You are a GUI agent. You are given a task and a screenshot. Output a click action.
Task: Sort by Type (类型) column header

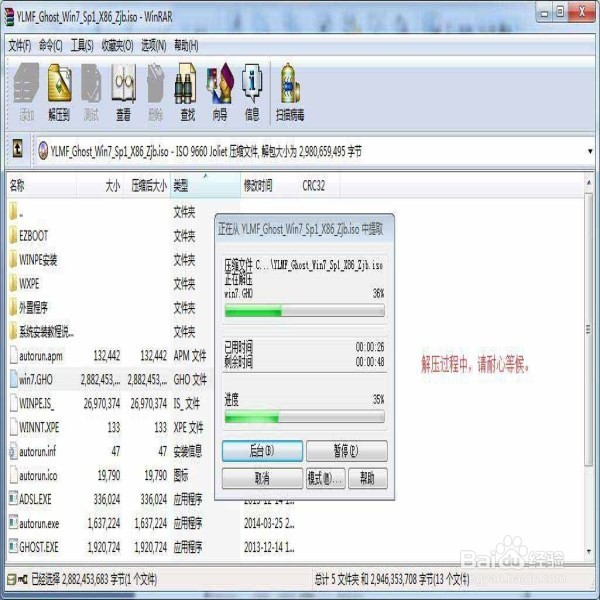[205, 186]
